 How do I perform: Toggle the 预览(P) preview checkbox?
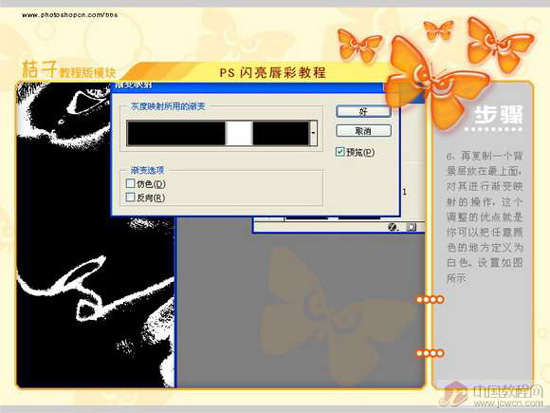[x=340, y=152]
